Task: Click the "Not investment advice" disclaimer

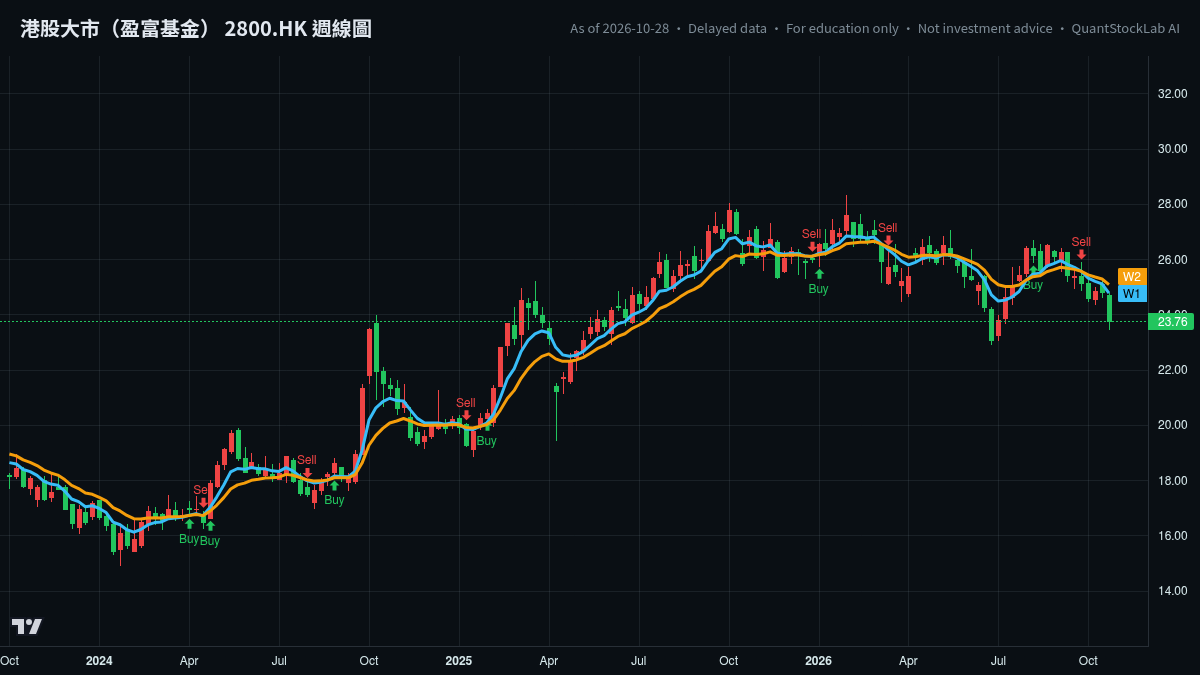Action: pos(985,29)
